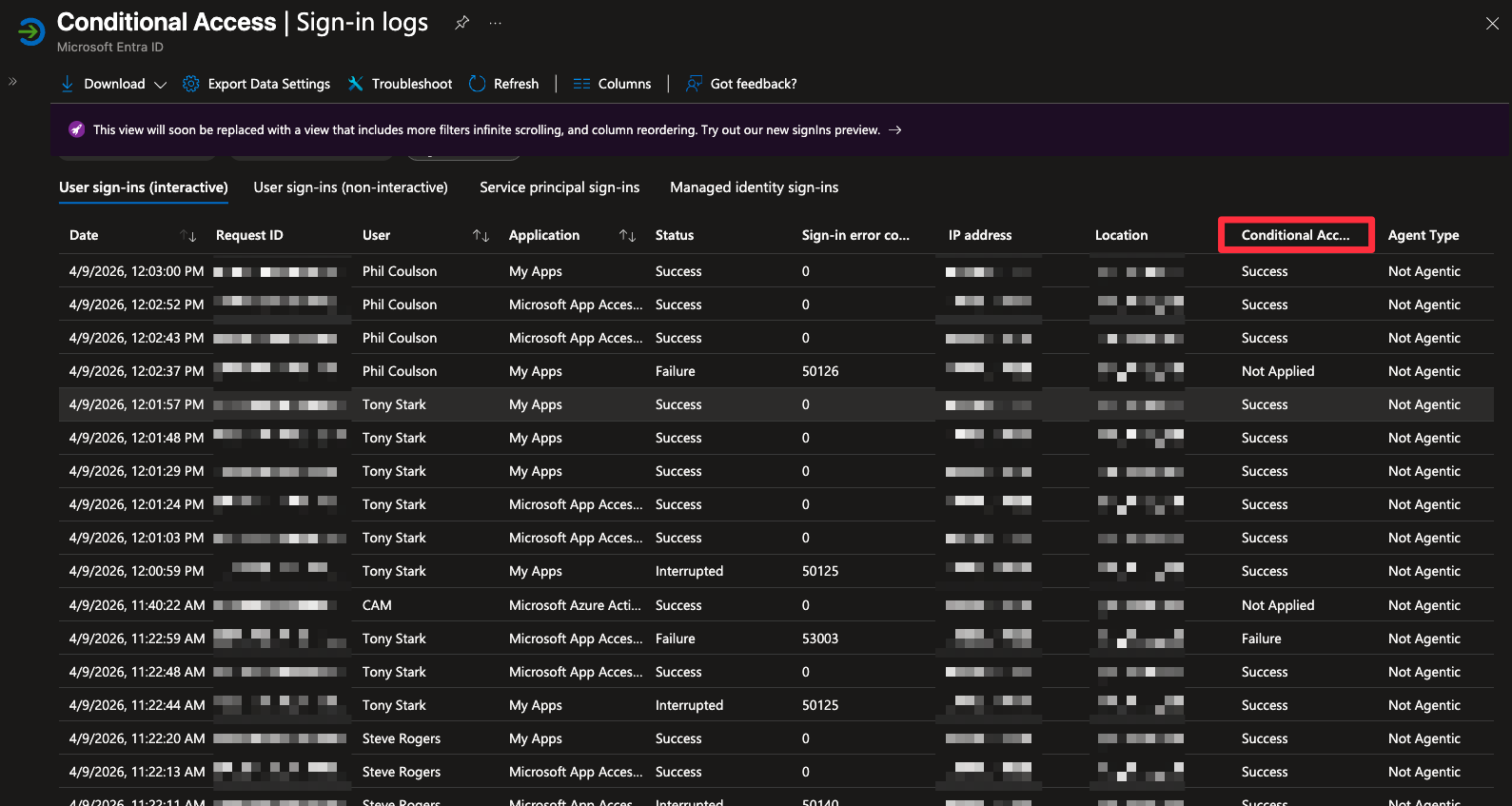Image resolution: width=1512 pixels, height=806 pixels.
Task: Open the 12:03:00 PM Phil Coulson sign-in
Action: point(776,271)
